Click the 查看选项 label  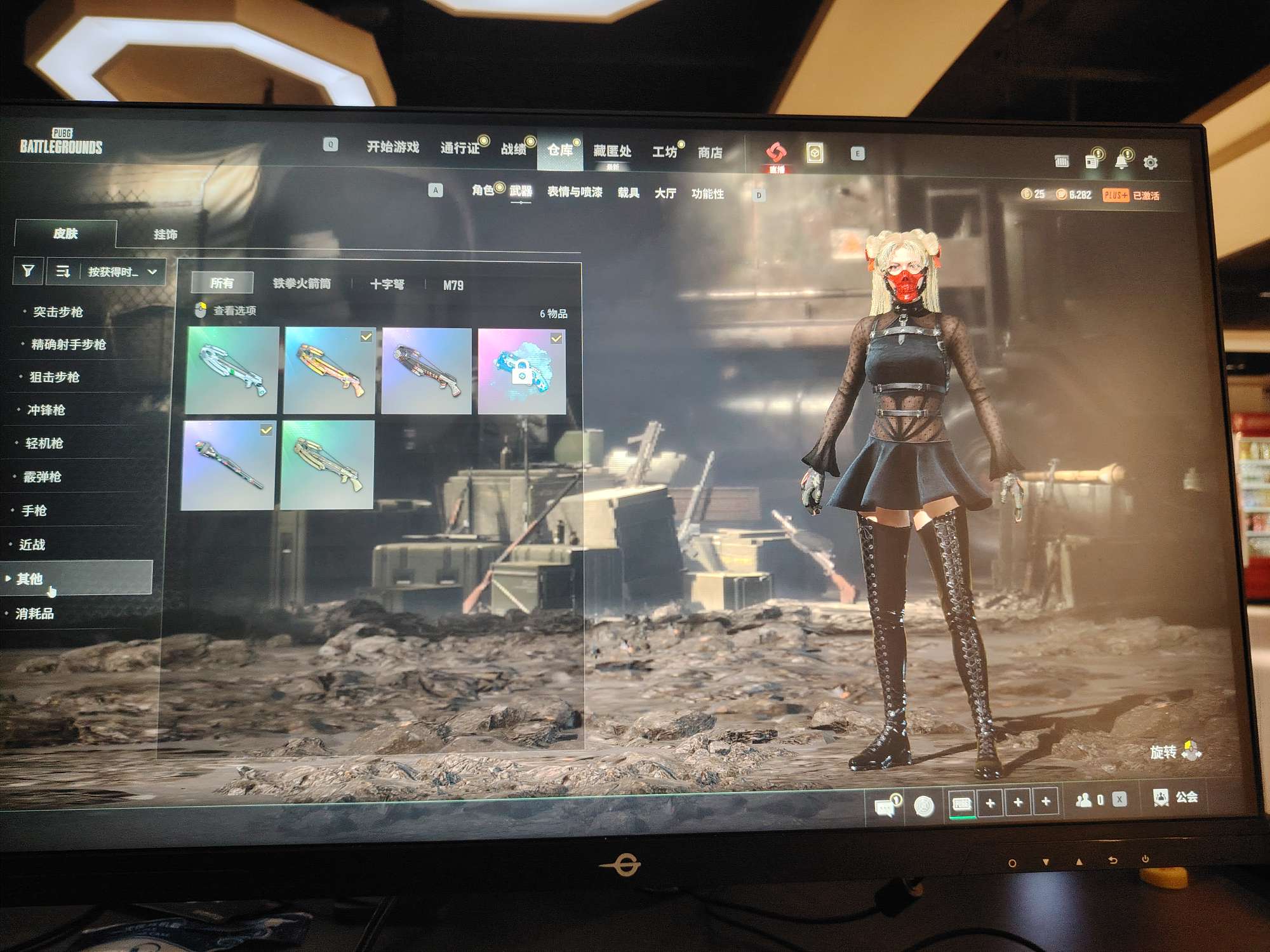(x=234, y=310)
